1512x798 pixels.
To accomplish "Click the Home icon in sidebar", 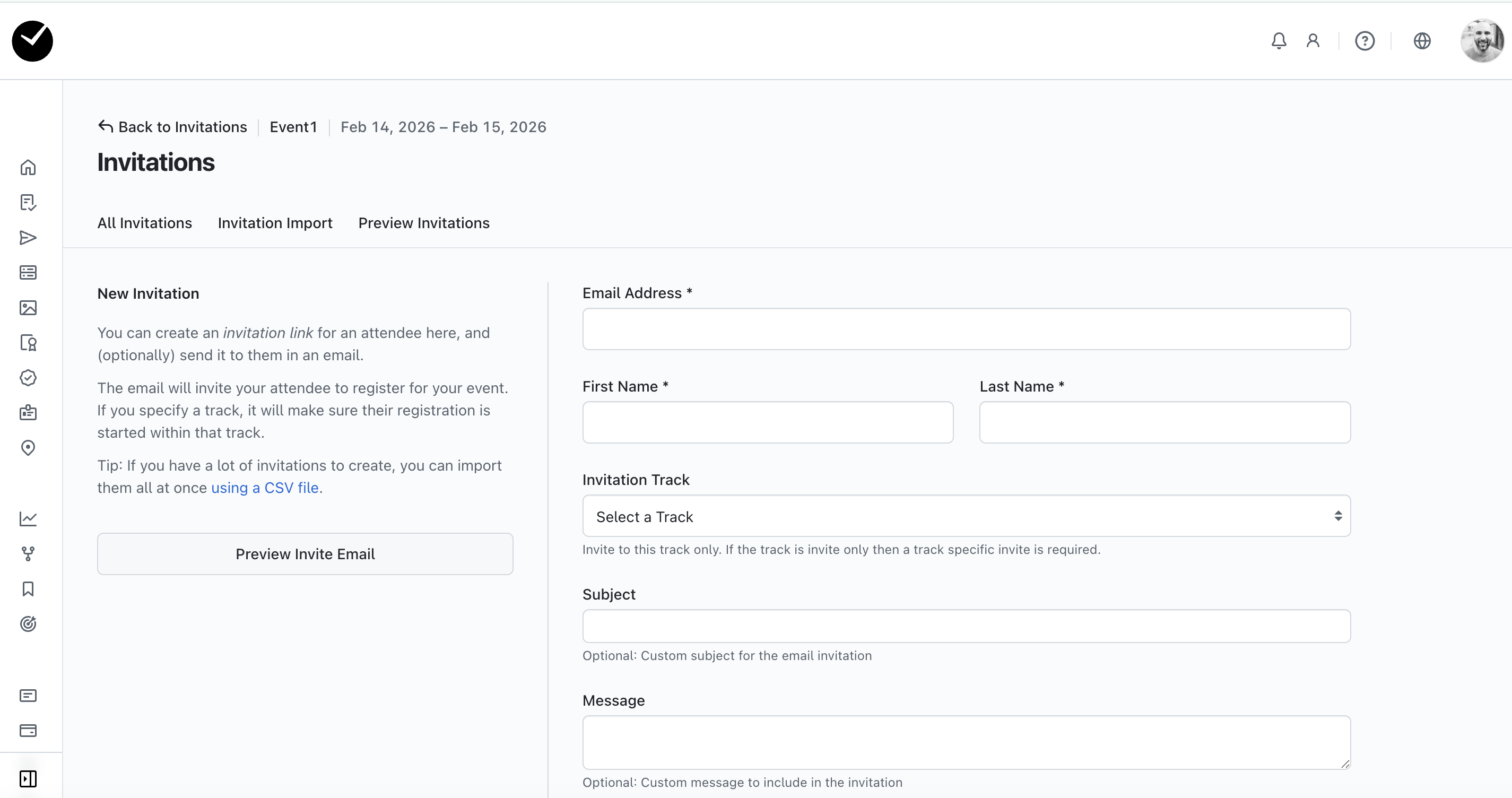I will pos(28,167).
